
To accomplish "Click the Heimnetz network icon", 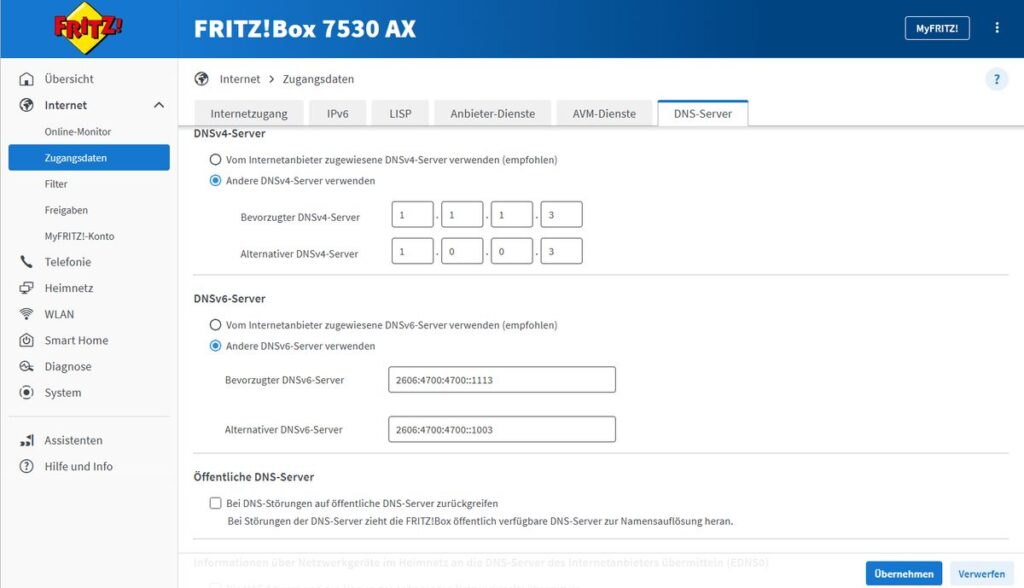I will [x=26, y=288].
